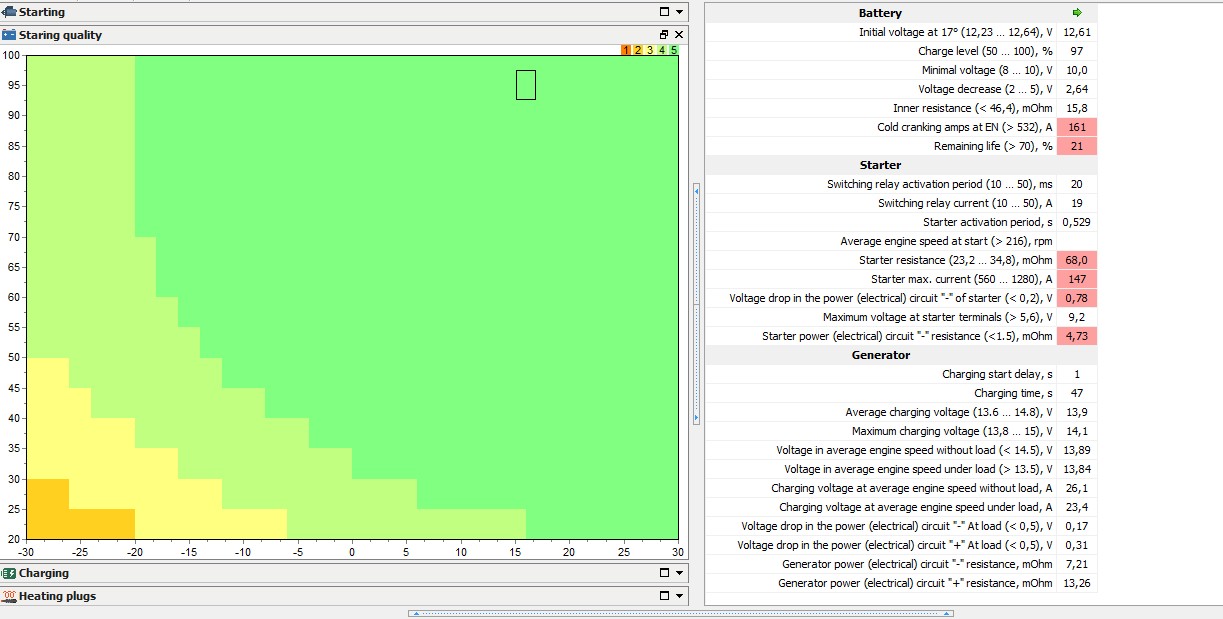Restore the Staring quality panel
This screenshot has height=619, width=1223.
(664, 35)
